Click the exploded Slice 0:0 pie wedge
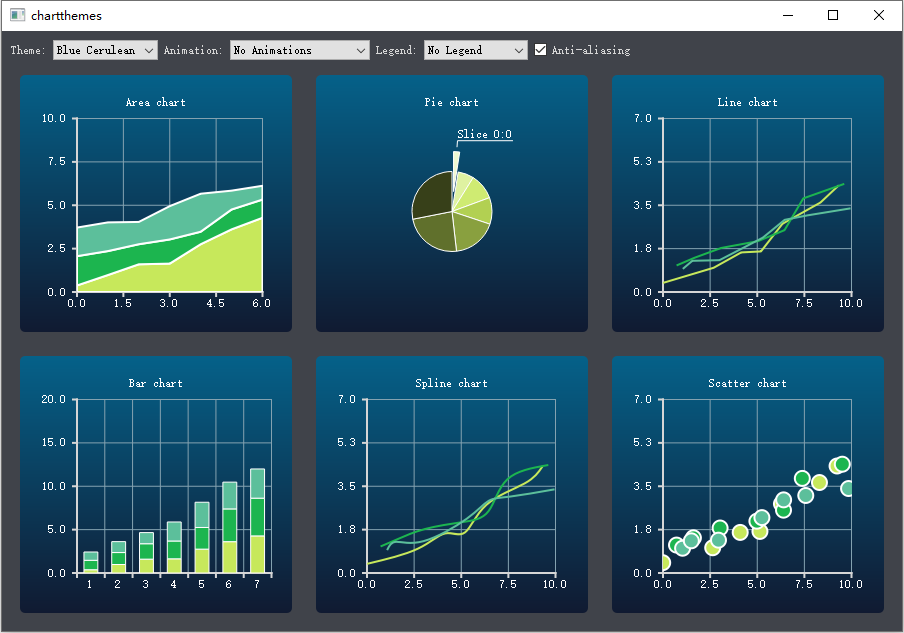 pyautogui.click(x=456, y=165)
